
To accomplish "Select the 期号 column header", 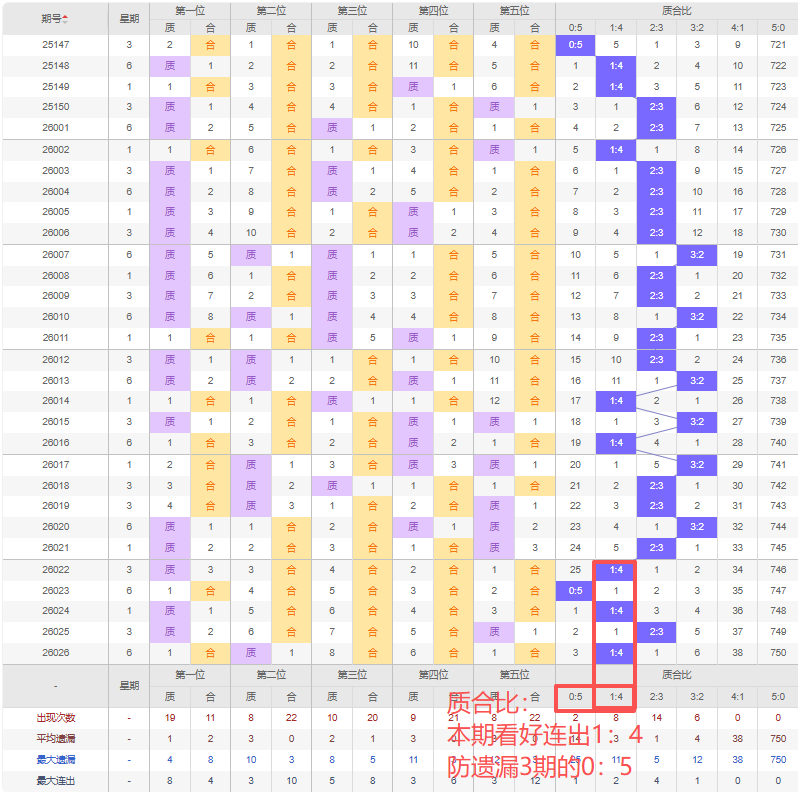I will [55, 19].
